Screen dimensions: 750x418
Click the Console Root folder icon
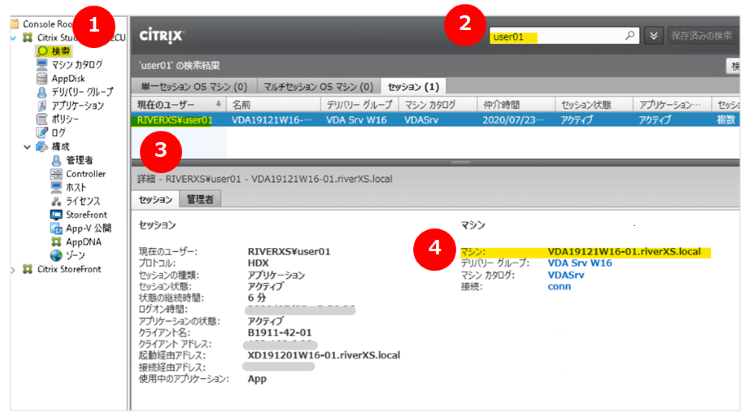tap(15, 23)
